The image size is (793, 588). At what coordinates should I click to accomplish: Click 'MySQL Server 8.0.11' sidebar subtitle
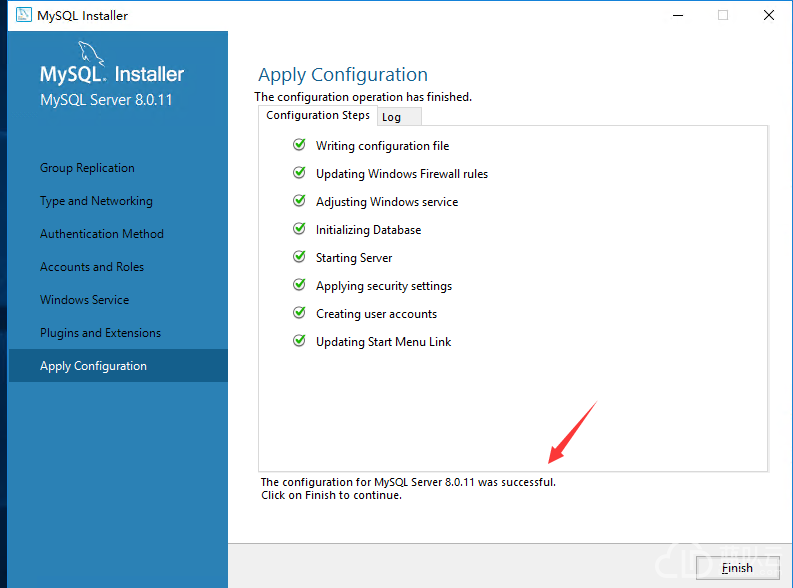(106, 100)
